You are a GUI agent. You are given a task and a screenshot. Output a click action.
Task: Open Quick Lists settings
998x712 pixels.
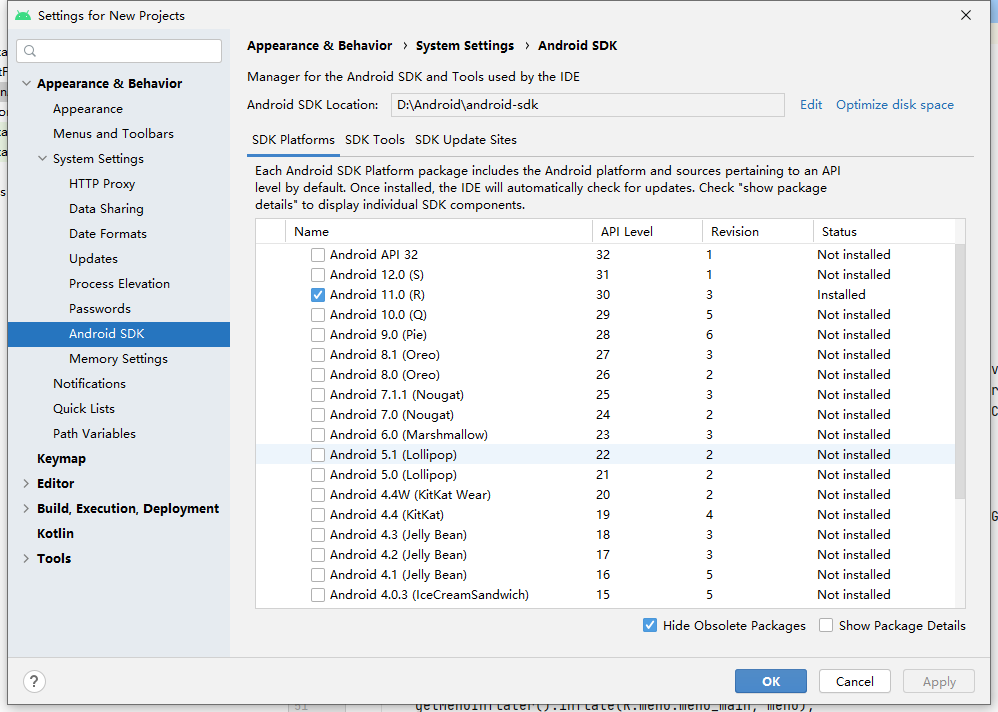(83, 408)
